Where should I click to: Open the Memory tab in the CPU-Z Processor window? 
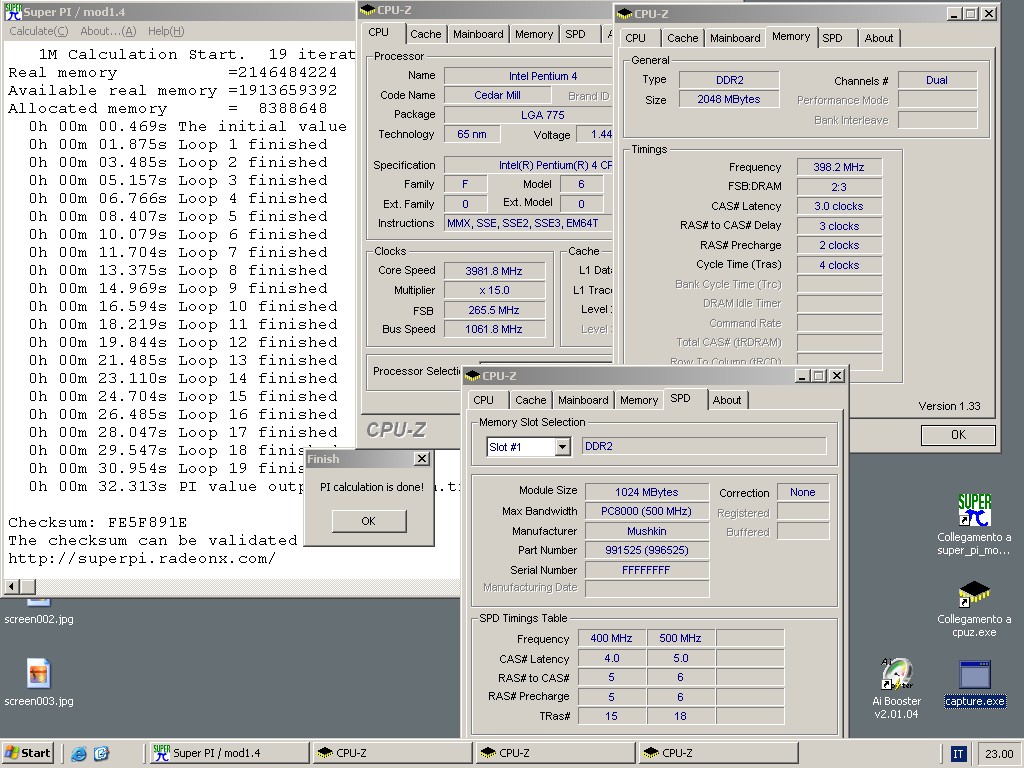click(x=534, y=34)
